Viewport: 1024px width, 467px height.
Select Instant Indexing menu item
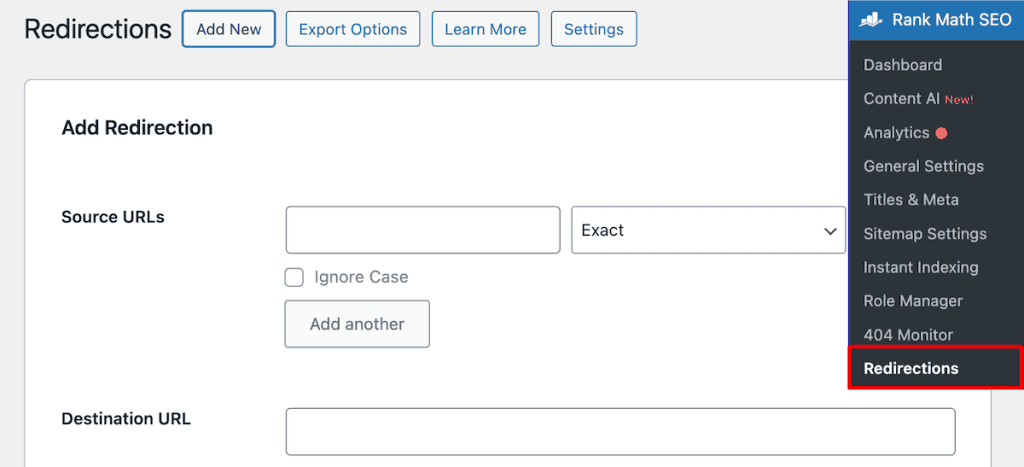point(920,267)
